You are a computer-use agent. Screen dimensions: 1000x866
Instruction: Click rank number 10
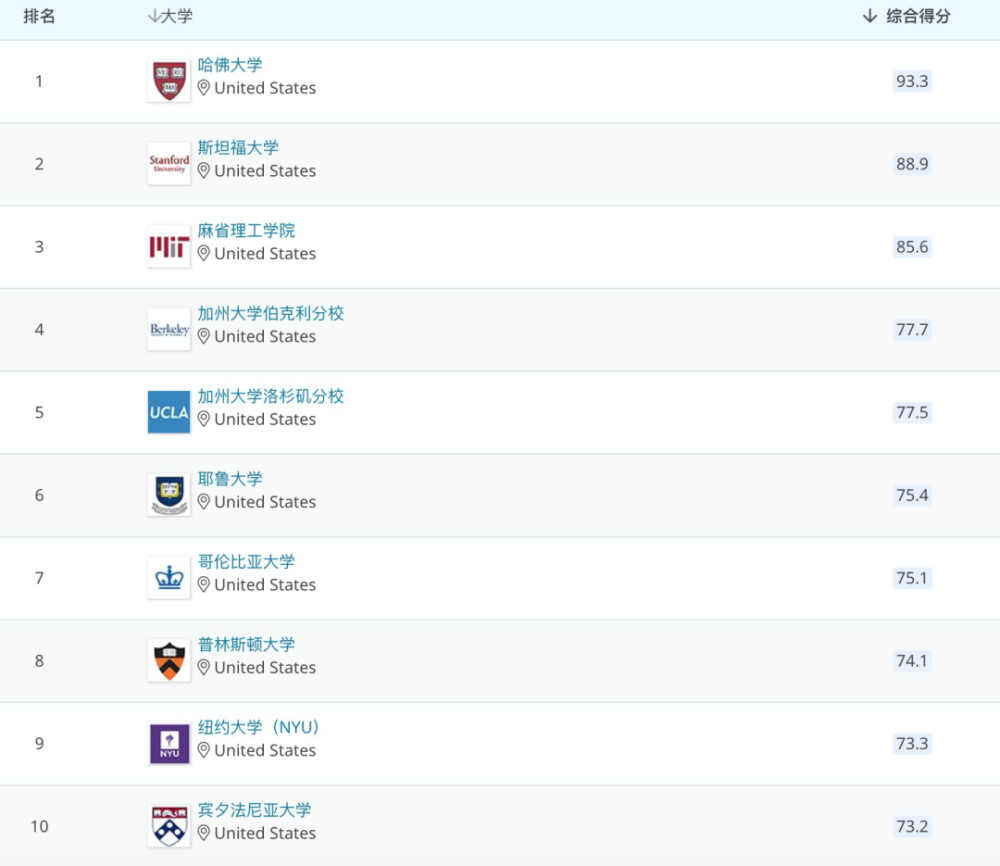[40, 826]
